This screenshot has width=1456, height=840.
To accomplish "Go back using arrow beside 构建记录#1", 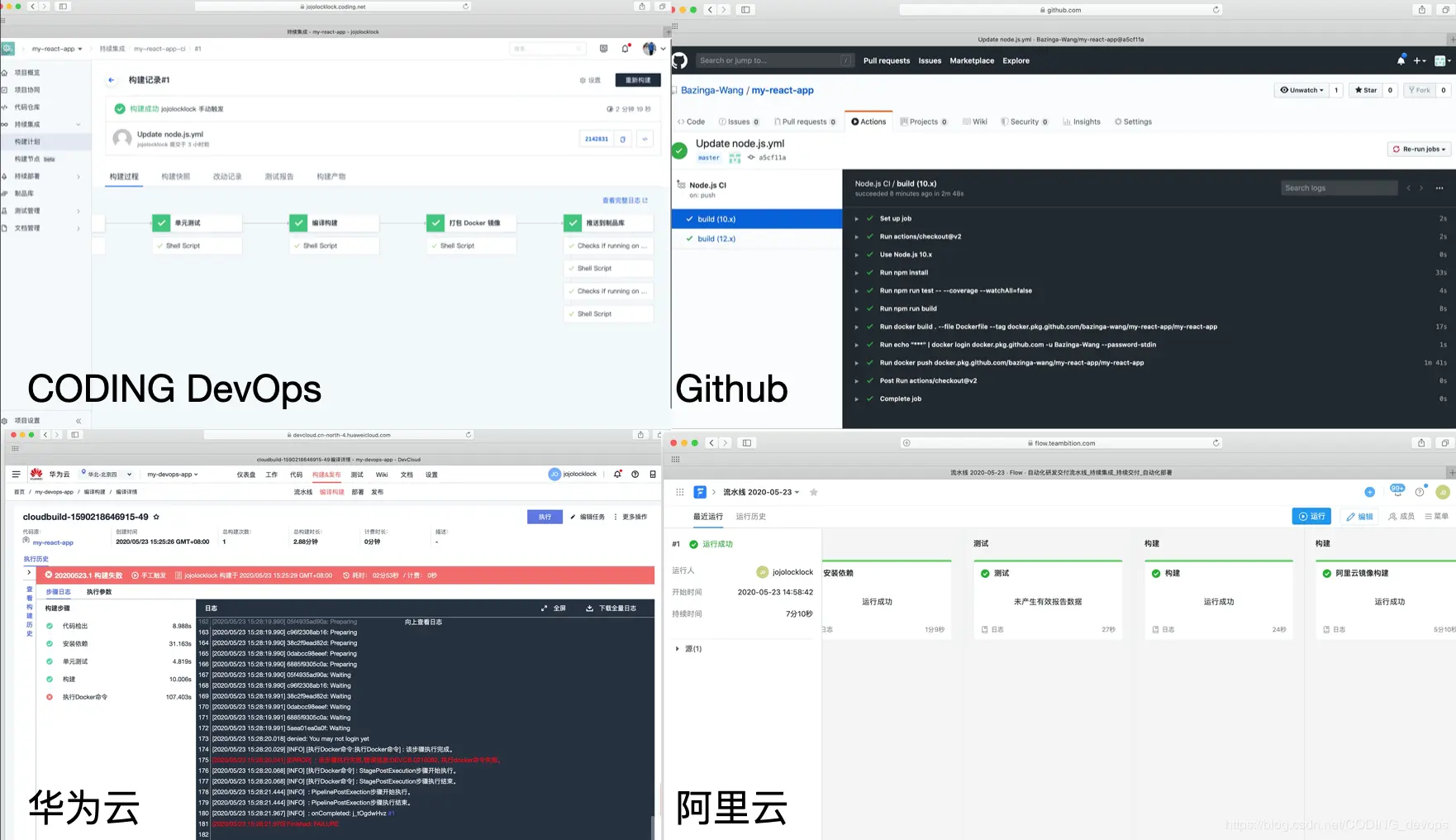I will [x=111, y=80].
